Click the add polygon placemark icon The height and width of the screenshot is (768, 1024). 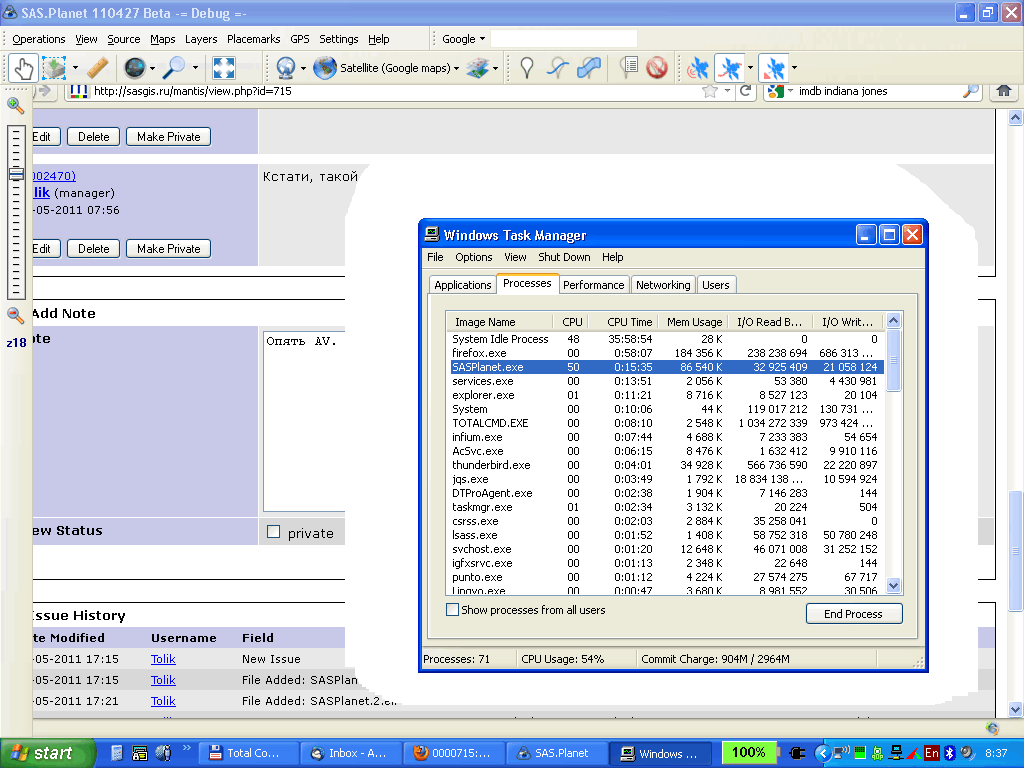pos(590,68)
